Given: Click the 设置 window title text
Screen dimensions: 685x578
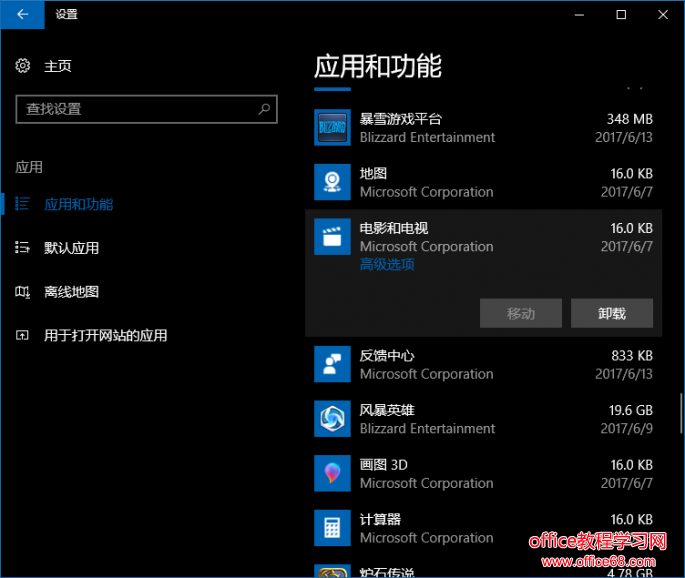Looking at the screenshot, I should (66, 14).
